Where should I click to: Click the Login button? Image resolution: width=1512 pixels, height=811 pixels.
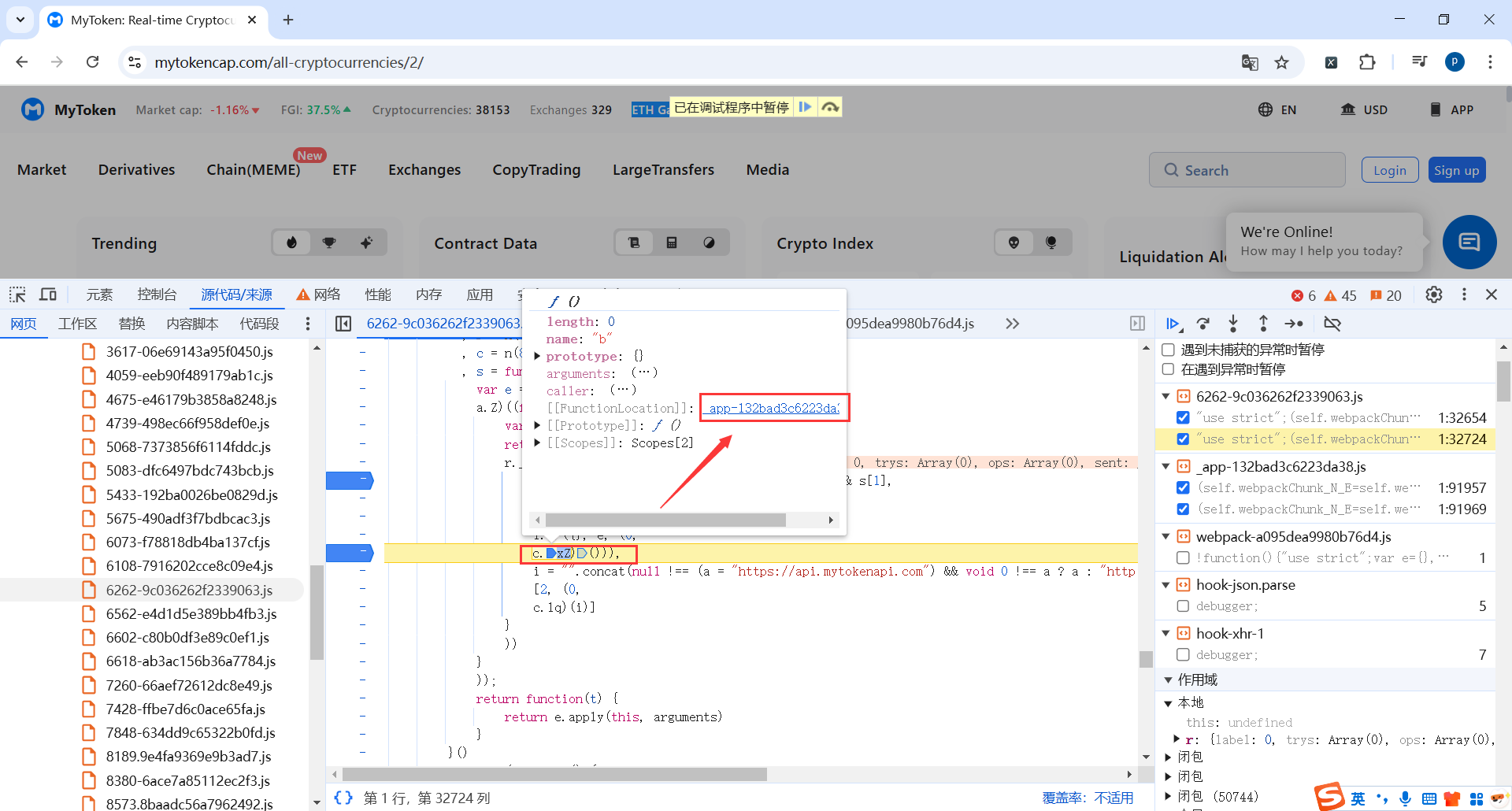click(1390, 170)
